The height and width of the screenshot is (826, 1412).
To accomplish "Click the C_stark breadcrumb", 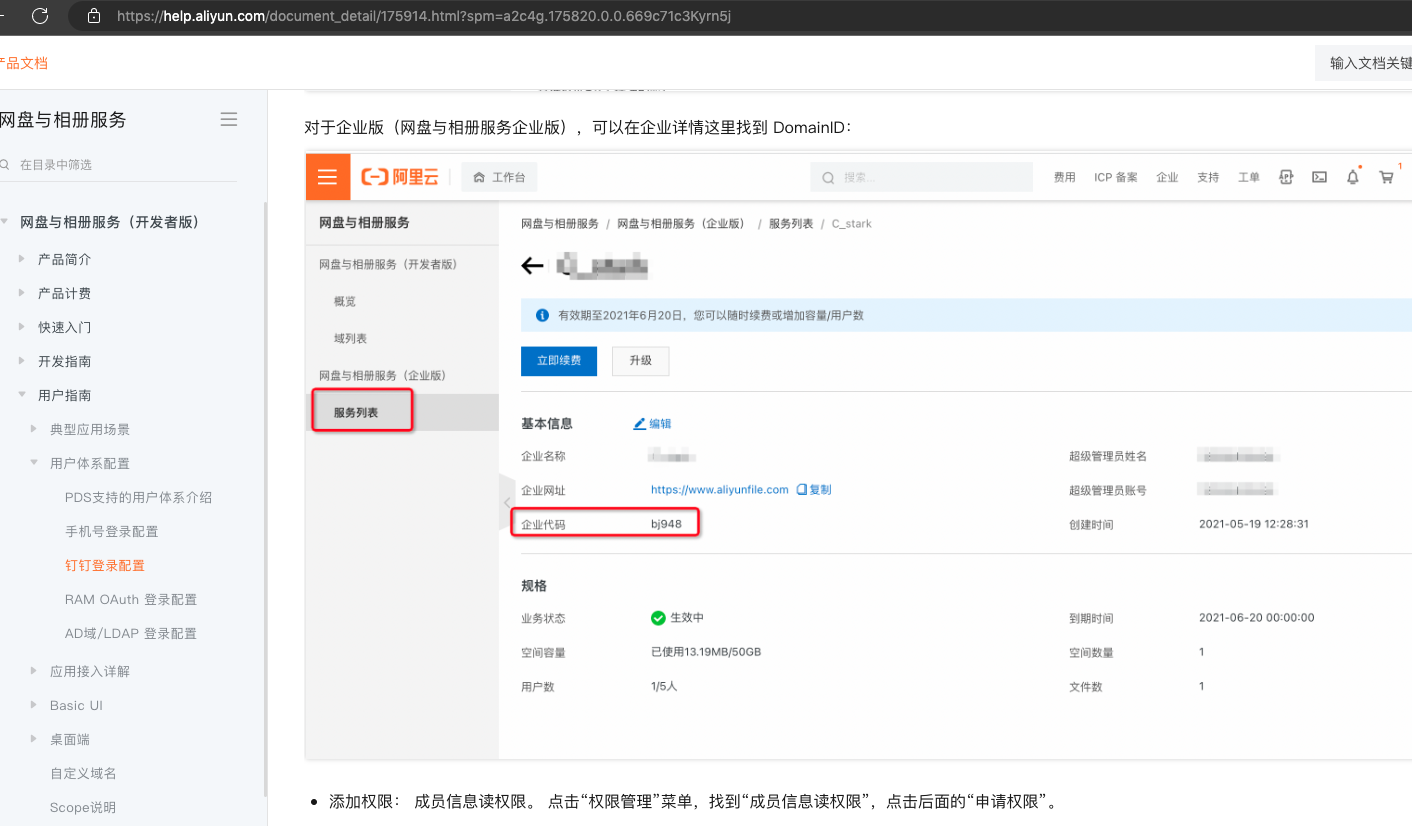I will (x=852, y=224).
